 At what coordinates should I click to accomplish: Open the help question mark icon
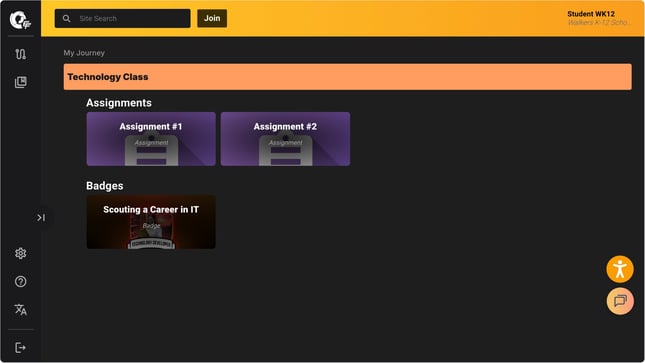(21, 282)
